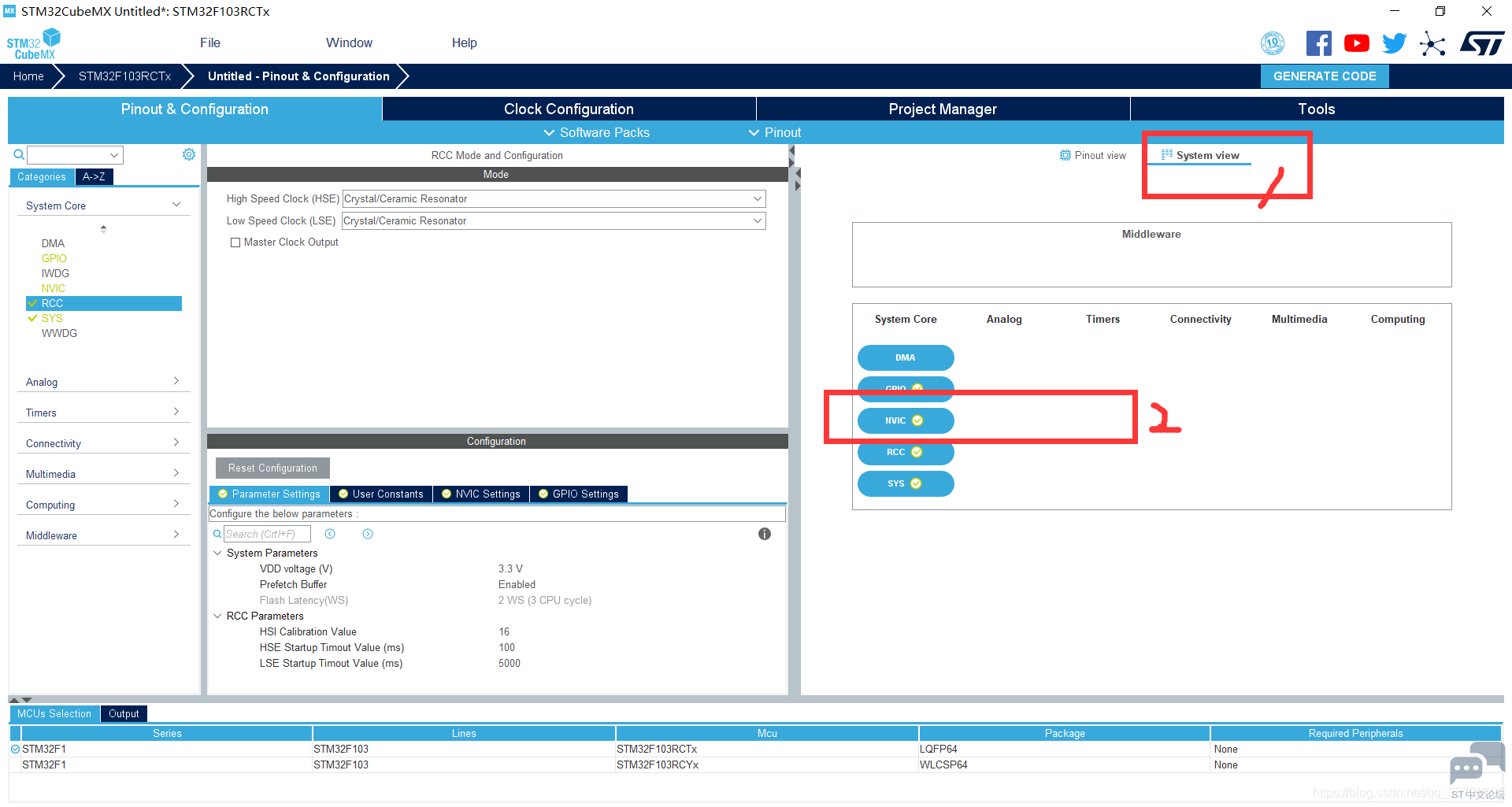Open the RCC system view button
This screenshot has width=1512, height=807.
906,452
